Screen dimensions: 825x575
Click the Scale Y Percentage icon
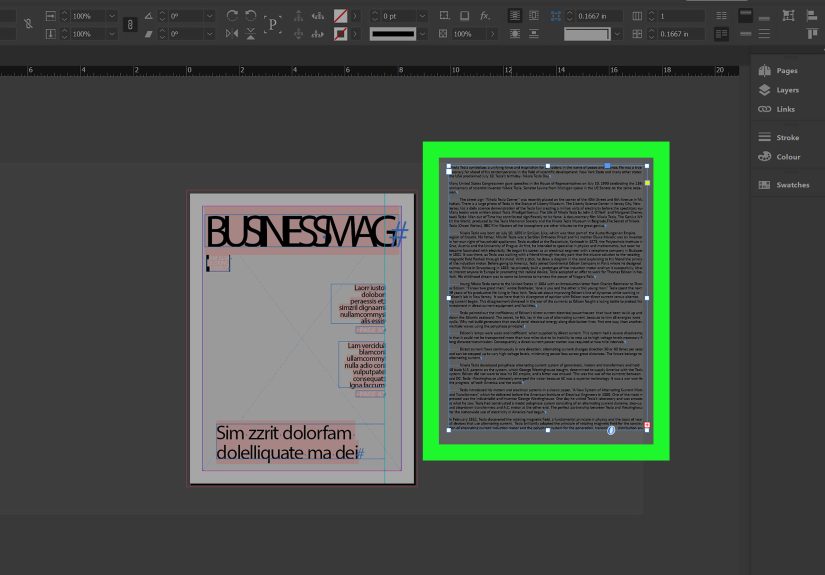click(x=51, y=34)
